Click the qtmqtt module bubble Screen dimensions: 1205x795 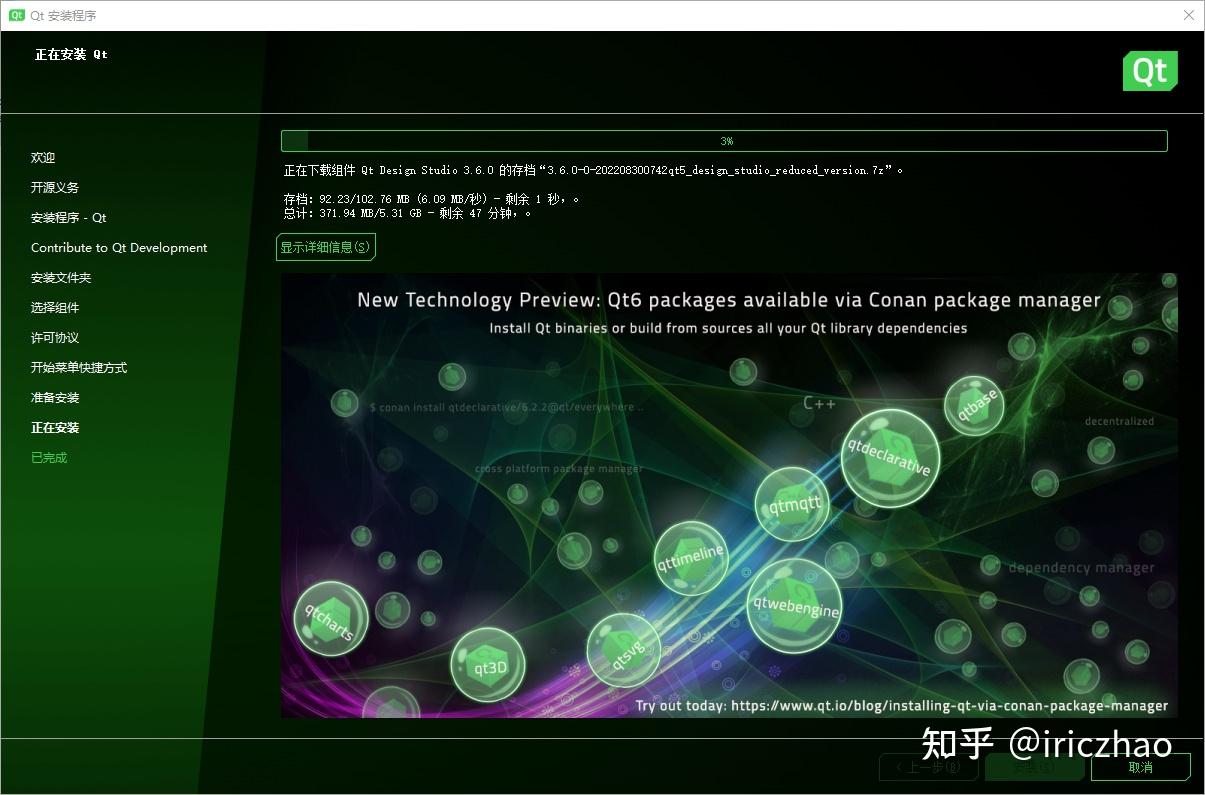click(791, 505)
